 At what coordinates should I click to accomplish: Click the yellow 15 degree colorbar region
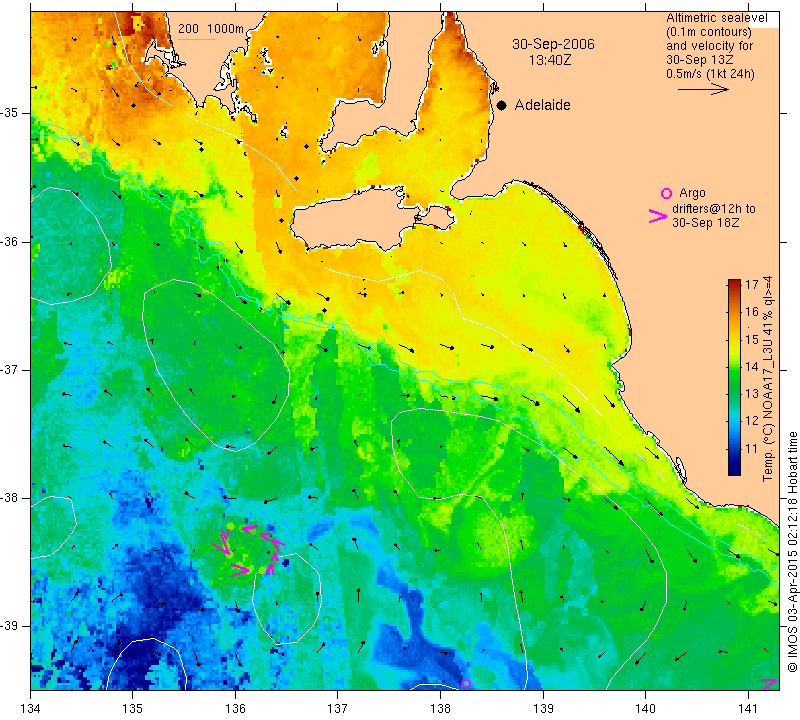pos(734,339)
